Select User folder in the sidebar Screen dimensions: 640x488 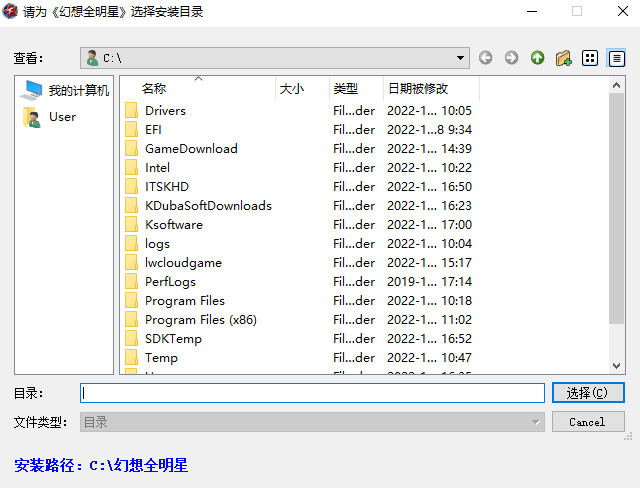(62, 117)
